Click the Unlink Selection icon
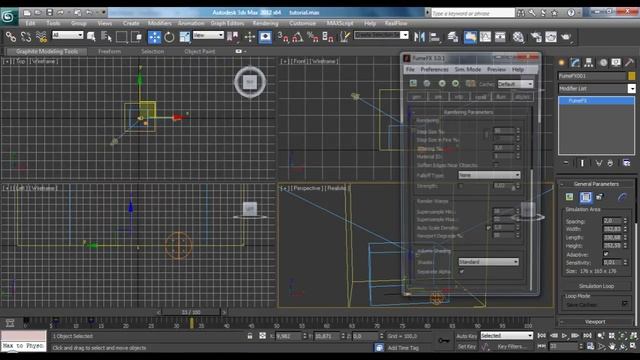The image size is (640, 360). click(x=26, y=37)
